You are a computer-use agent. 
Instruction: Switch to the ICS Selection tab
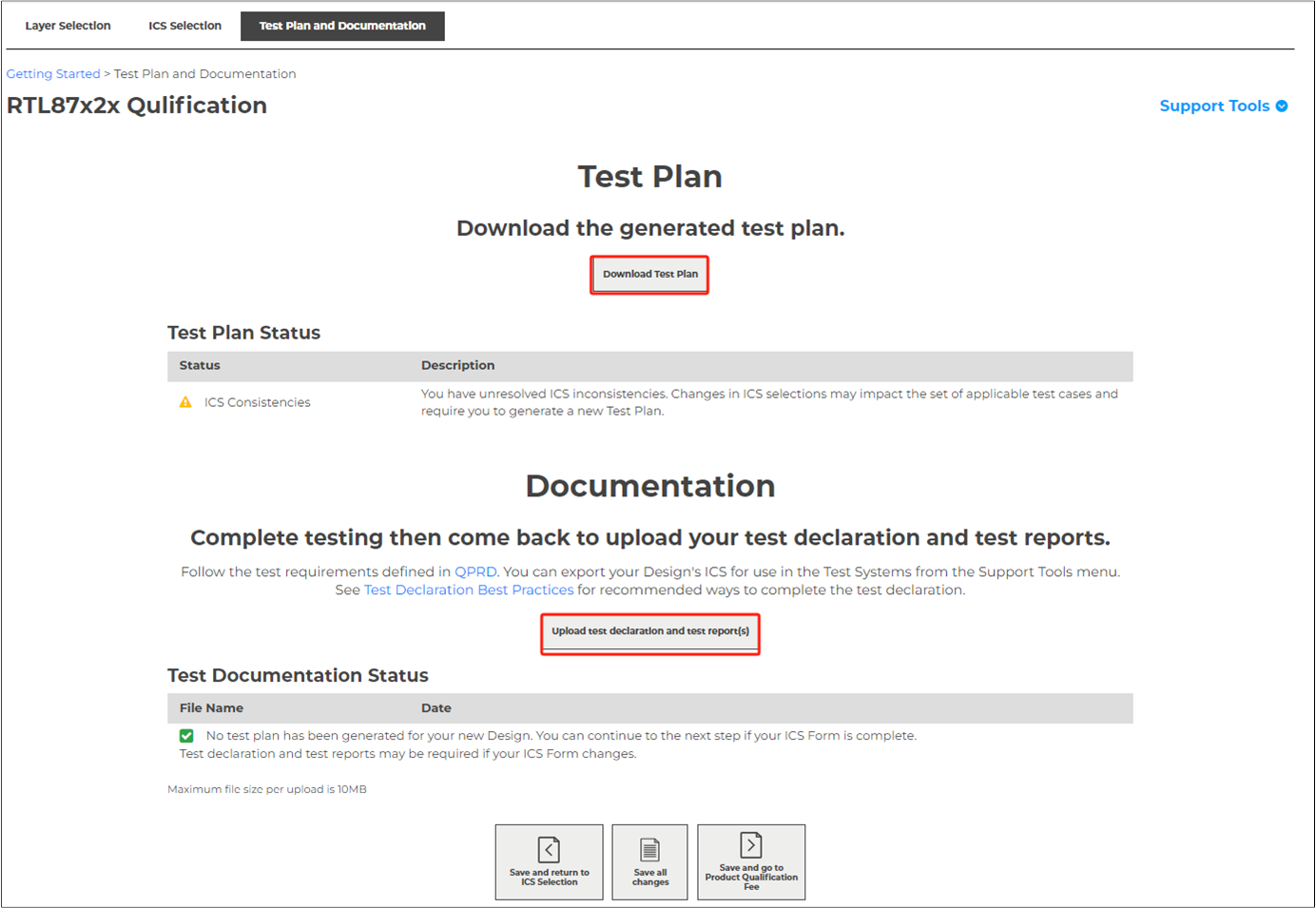(184, 26)
